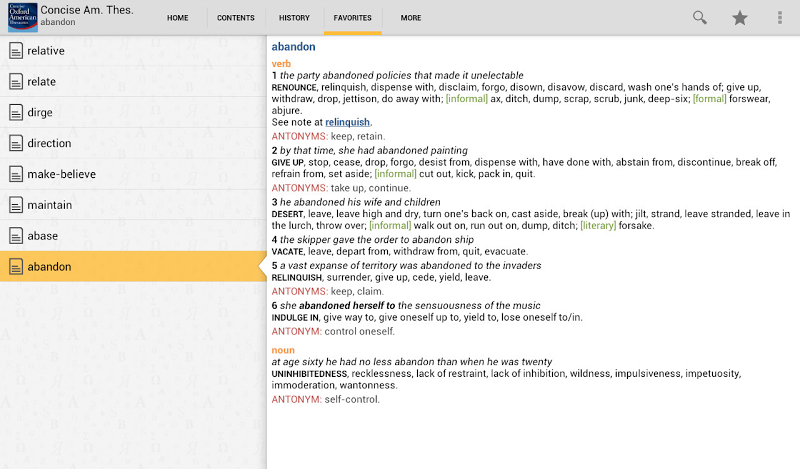Click example 'the skipper gave the order to abandon ship'
The width and height of the screenshot is (800, 469).
[x=377, y=240]
